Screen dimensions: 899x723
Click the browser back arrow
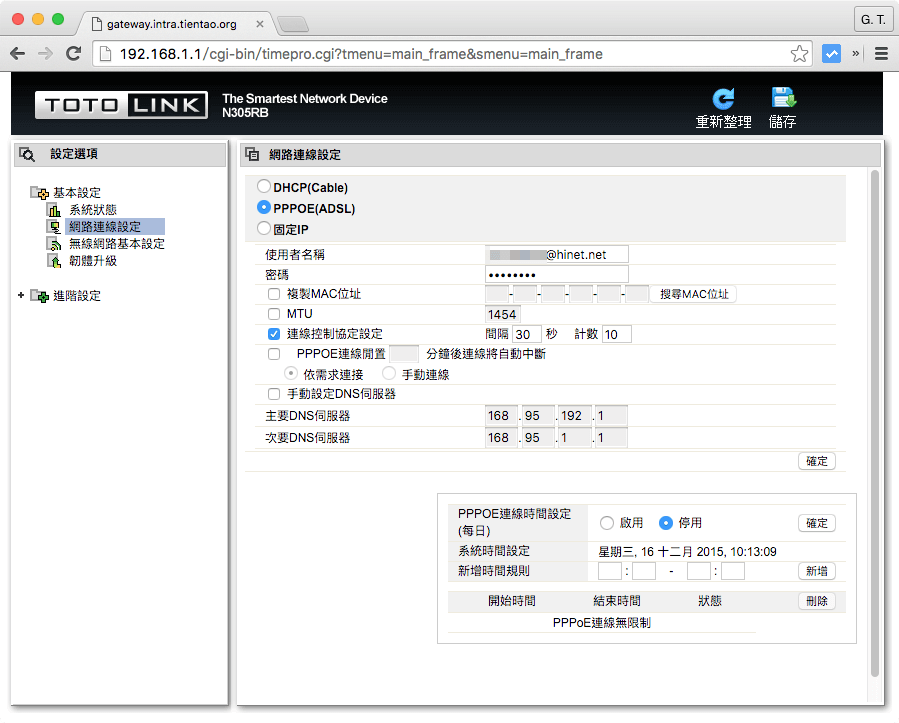click(19, 54)
